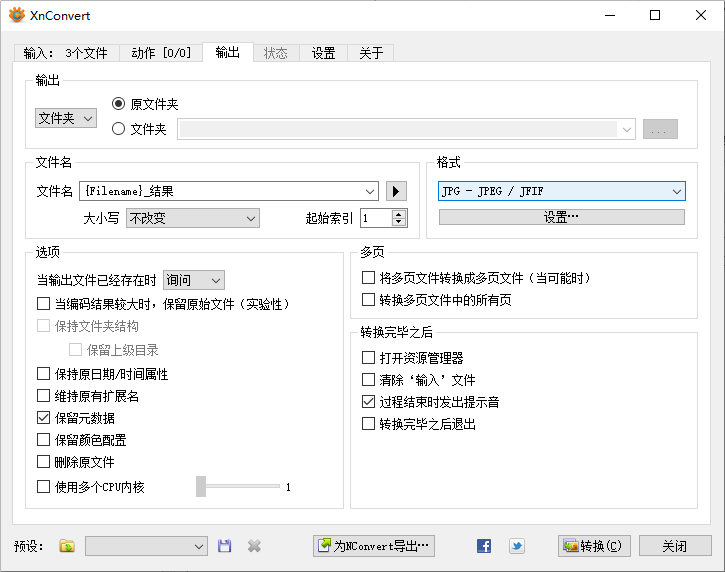Screen dimensions: 725x572
Task: Uncheck 过程结束时发出提示音 checkbox
Action: coord(369,402)
